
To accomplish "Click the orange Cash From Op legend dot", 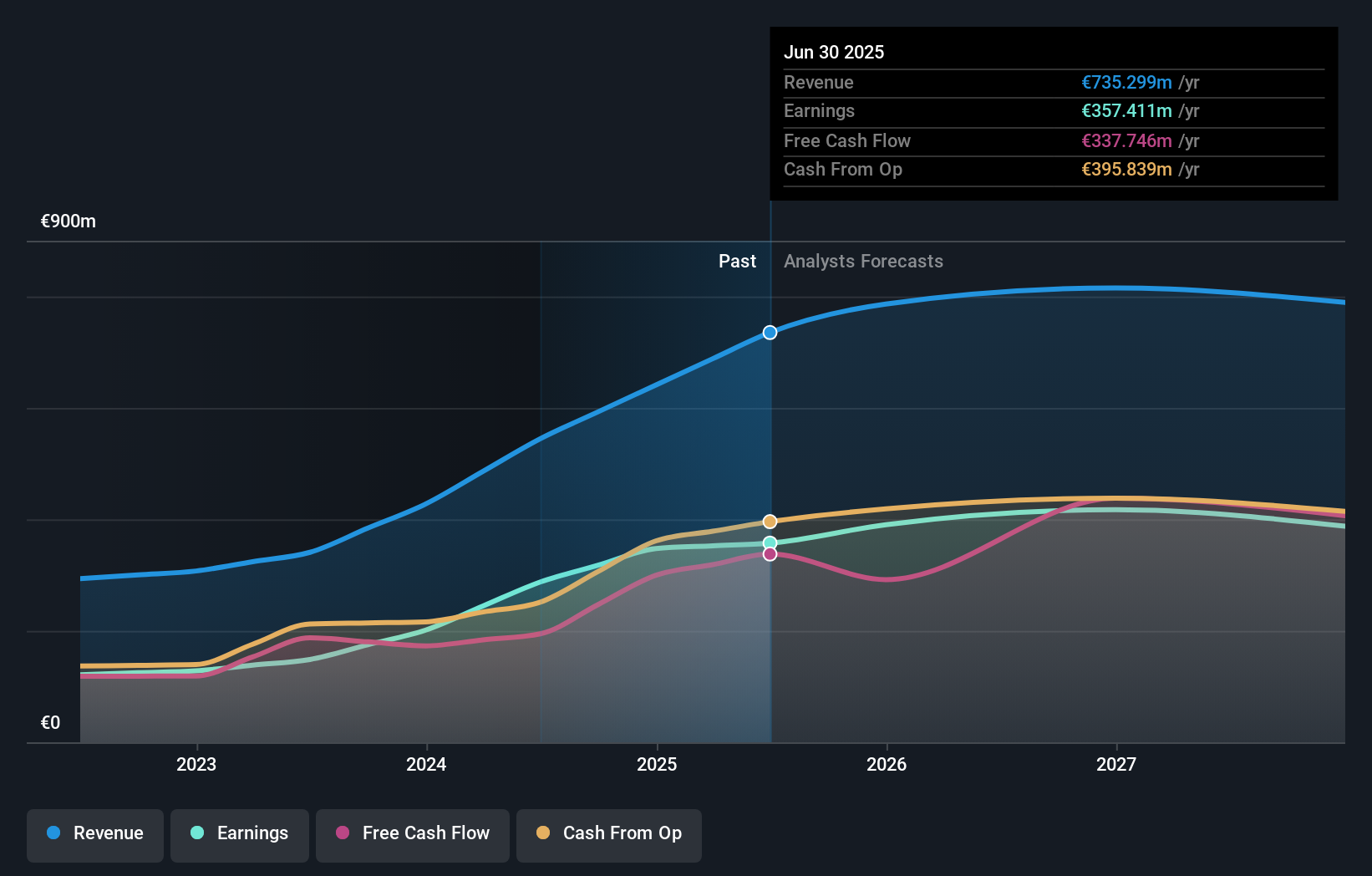I will pyautogui.click(x=544, y=833).
